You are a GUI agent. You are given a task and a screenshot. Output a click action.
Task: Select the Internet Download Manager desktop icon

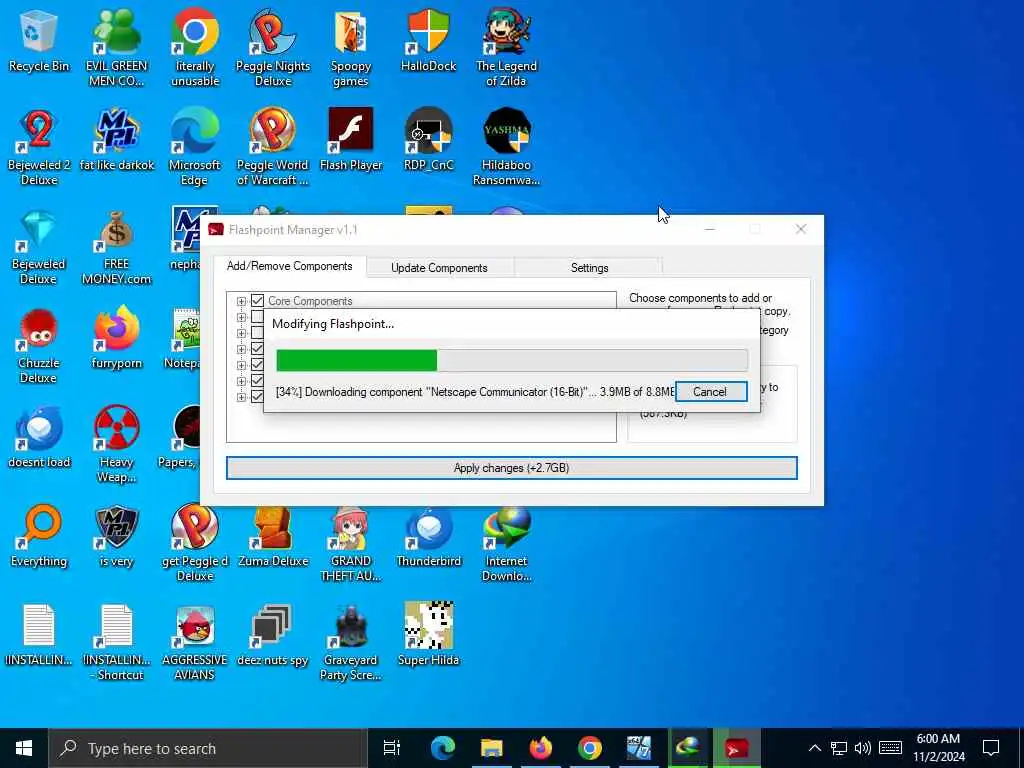pos(506,543)
